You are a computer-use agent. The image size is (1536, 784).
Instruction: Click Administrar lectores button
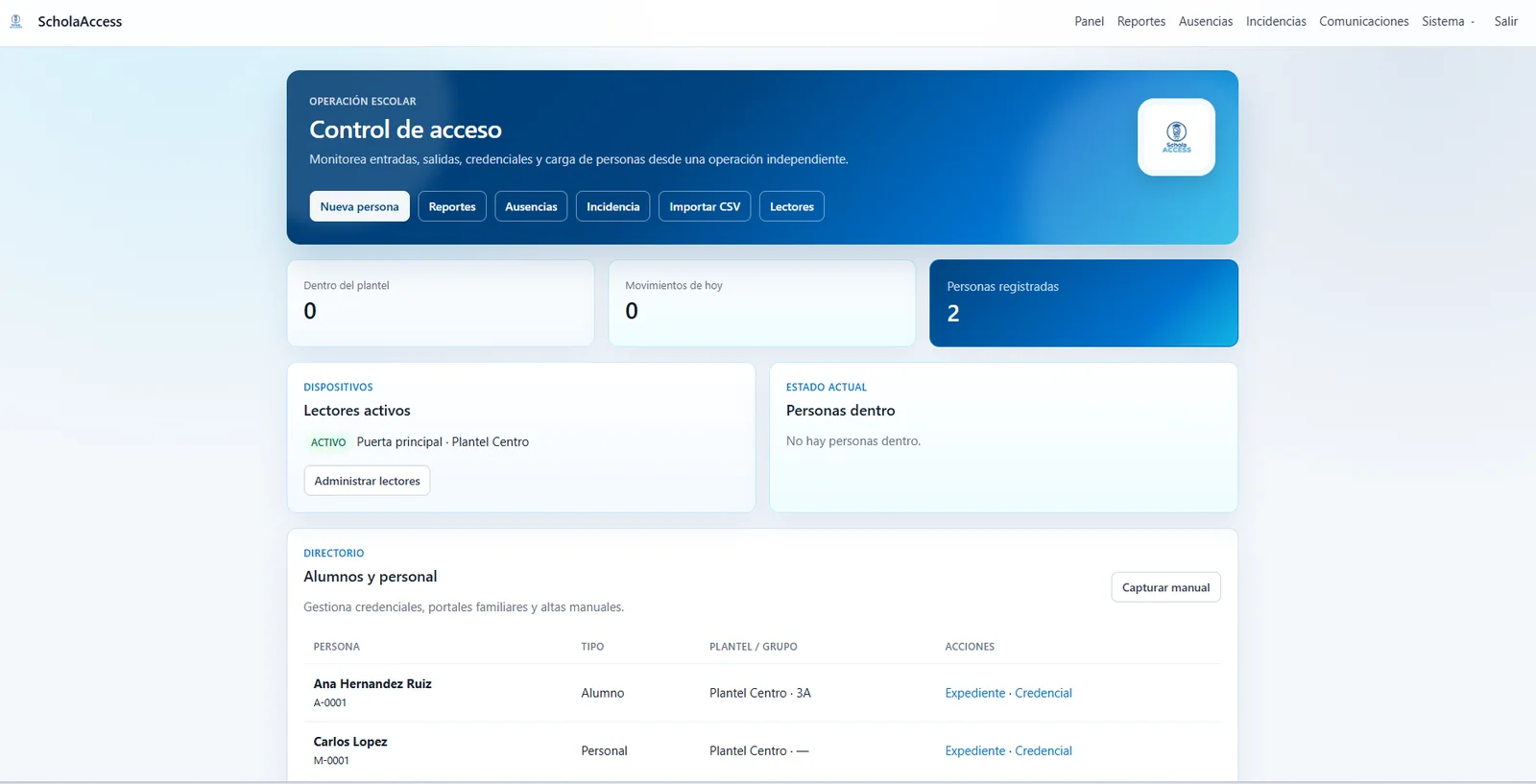pos(367,481)
